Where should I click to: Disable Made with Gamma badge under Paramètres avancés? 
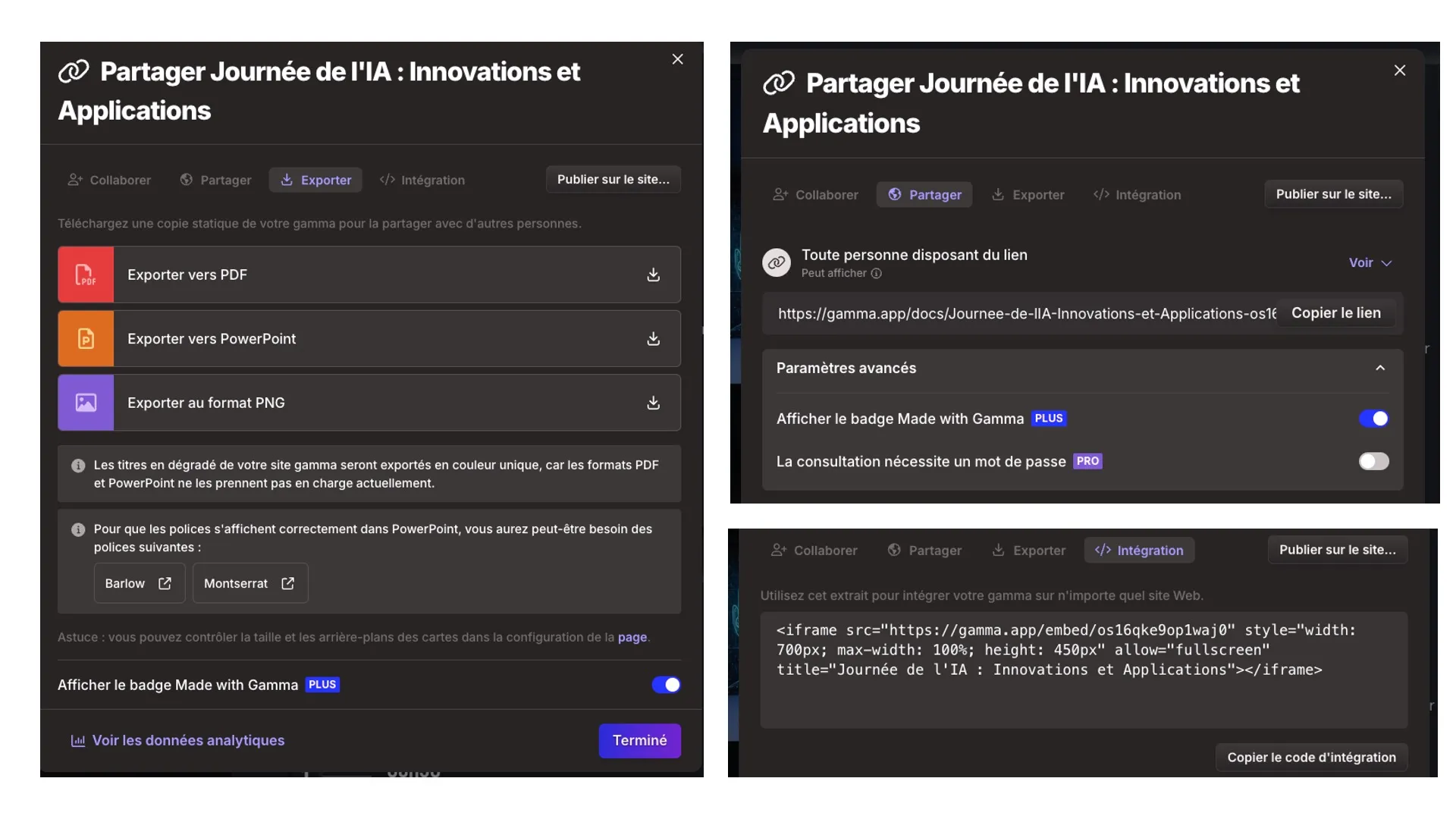point(1373,419)
